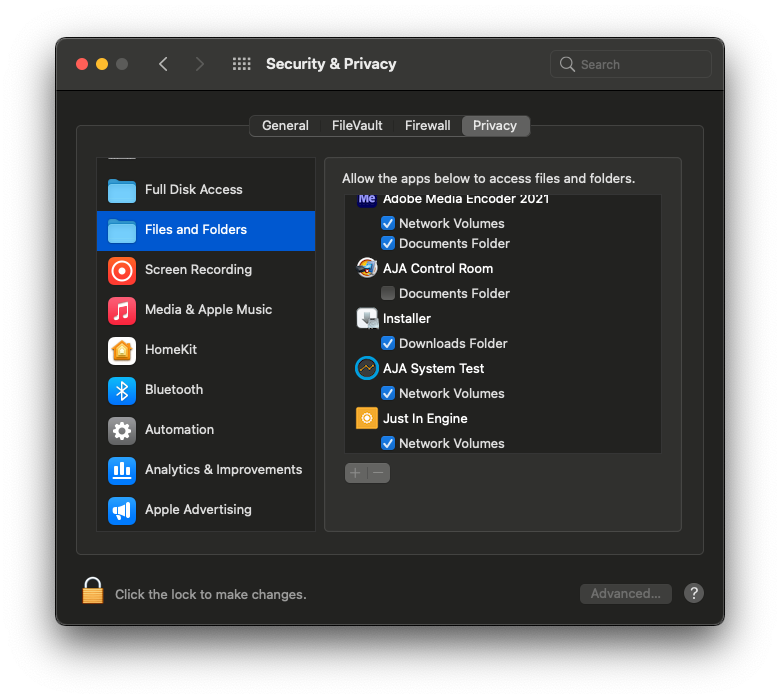The width and height of the screenshot is (780, 699).
Task: Open help with the question mark button
Action: tap(693, 593)
